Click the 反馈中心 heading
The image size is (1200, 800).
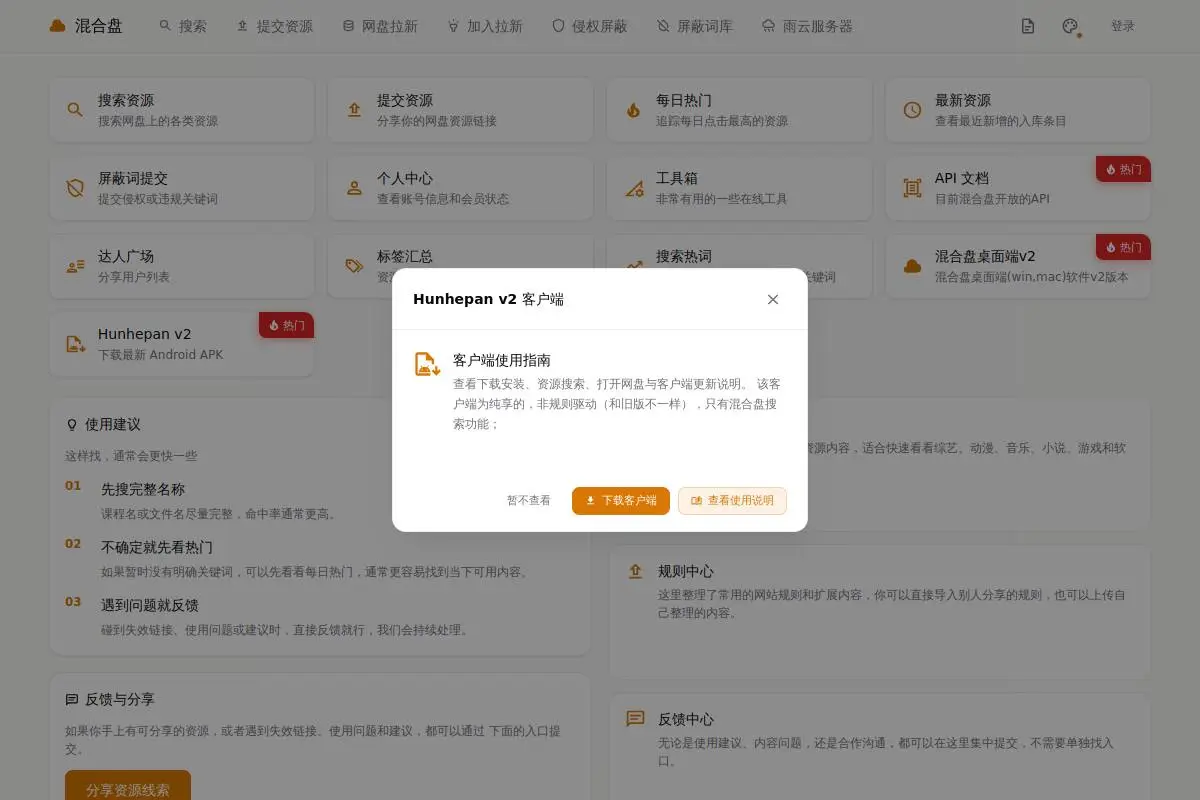coord(686,719)
